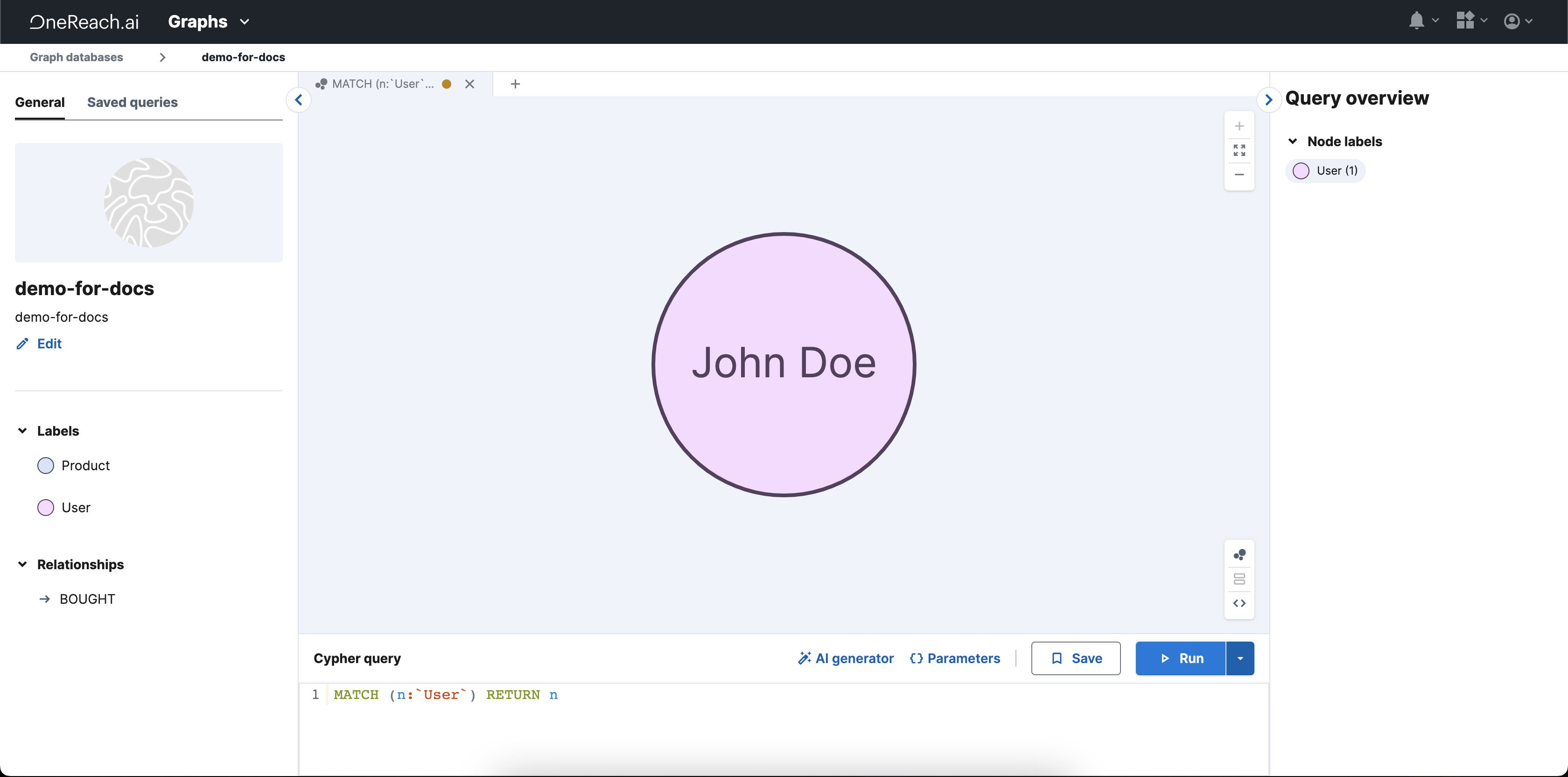
Task: Click the User label color circle in sidebar
Action: (46, 508)
